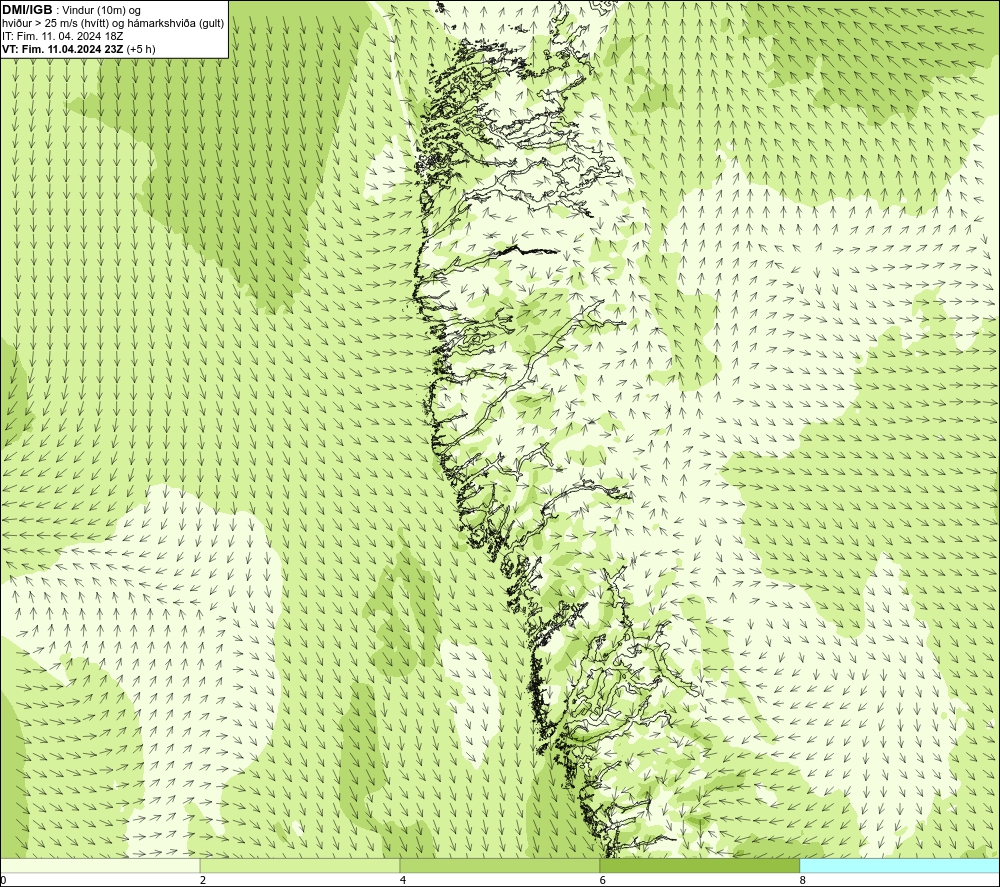
Task: Select the cyan swatch above 8 m/s
Action: click(900, 865)
